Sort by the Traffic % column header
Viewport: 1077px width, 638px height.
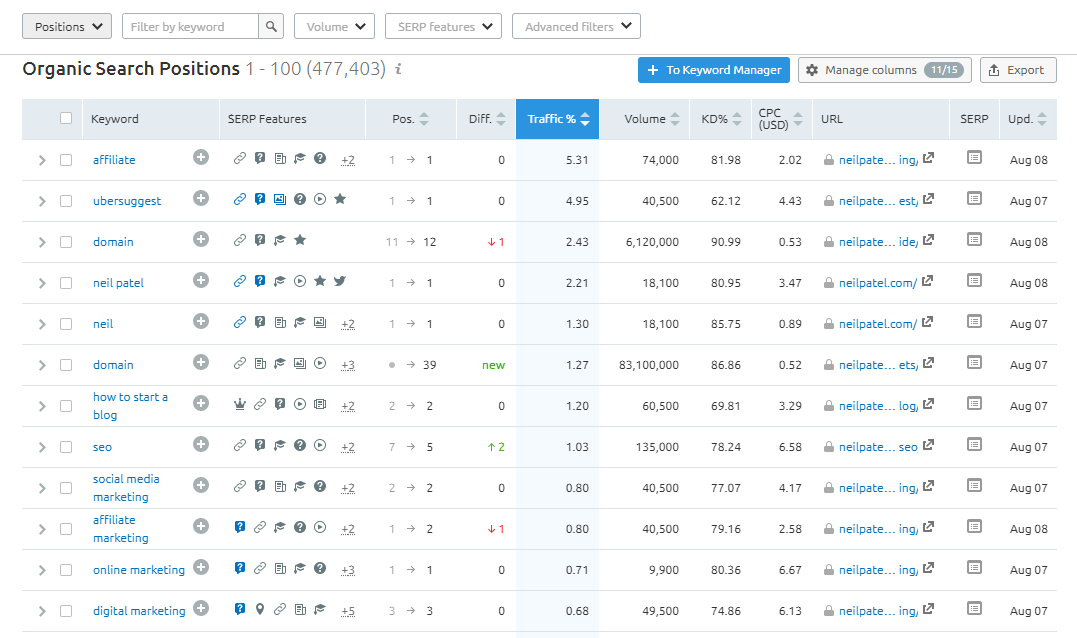click(558, 119)
